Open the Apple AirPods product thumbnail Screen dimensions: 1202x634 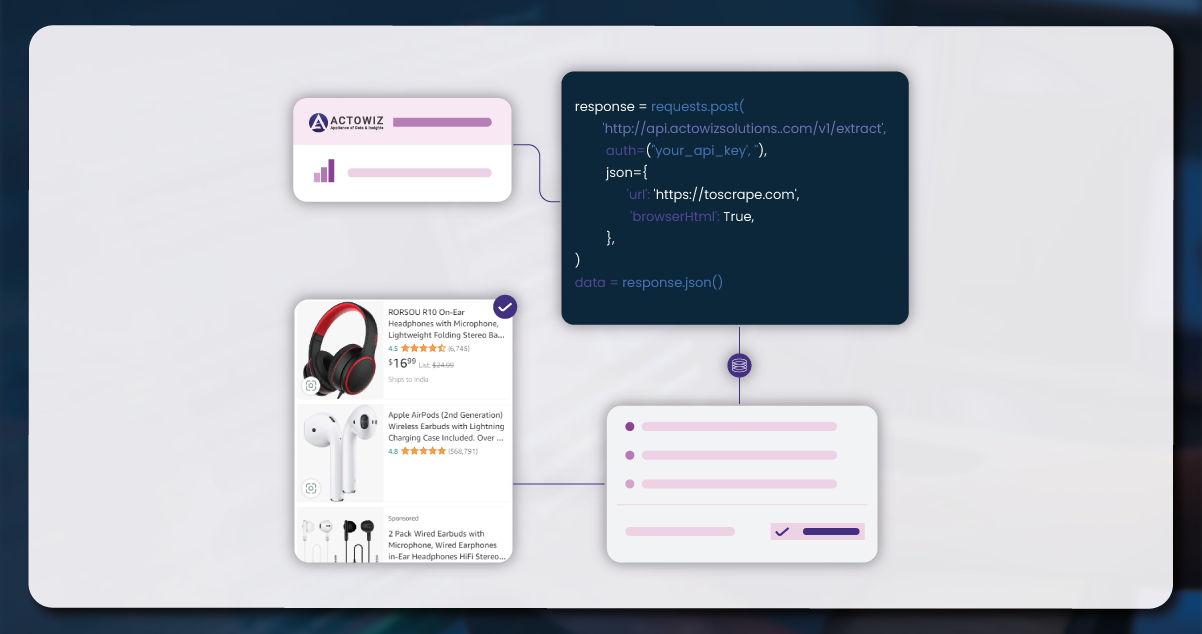[340, 452]
